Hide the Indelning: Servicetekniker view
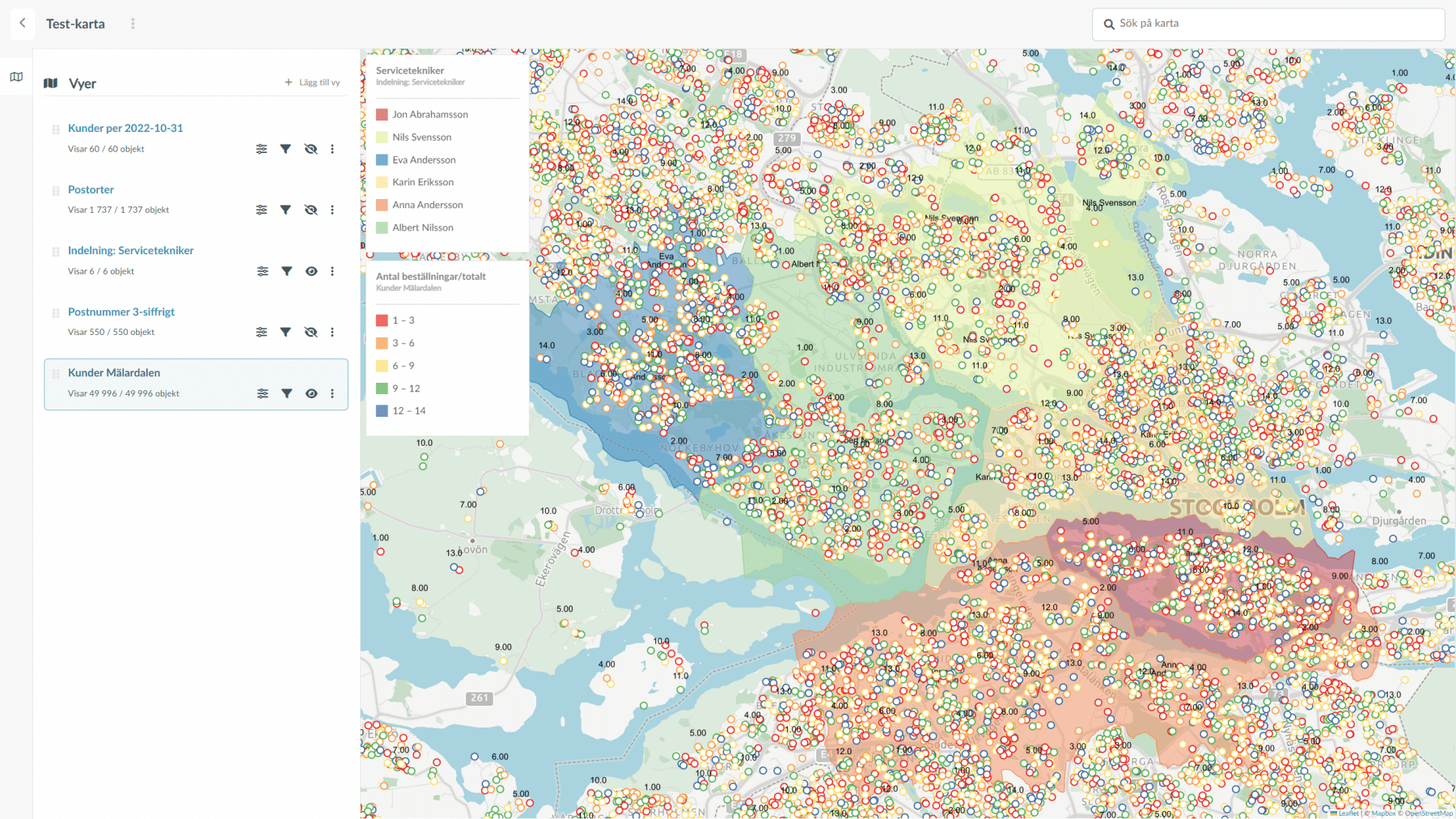 [311, 271]
